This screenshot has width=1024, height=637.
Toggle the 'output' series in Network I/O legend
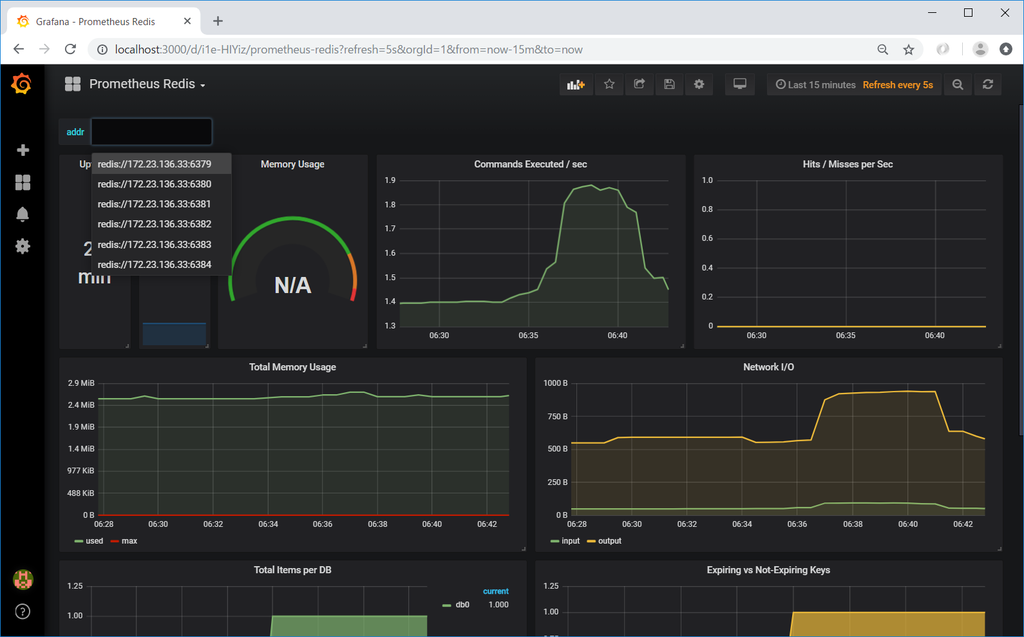(x=605, y=541)
